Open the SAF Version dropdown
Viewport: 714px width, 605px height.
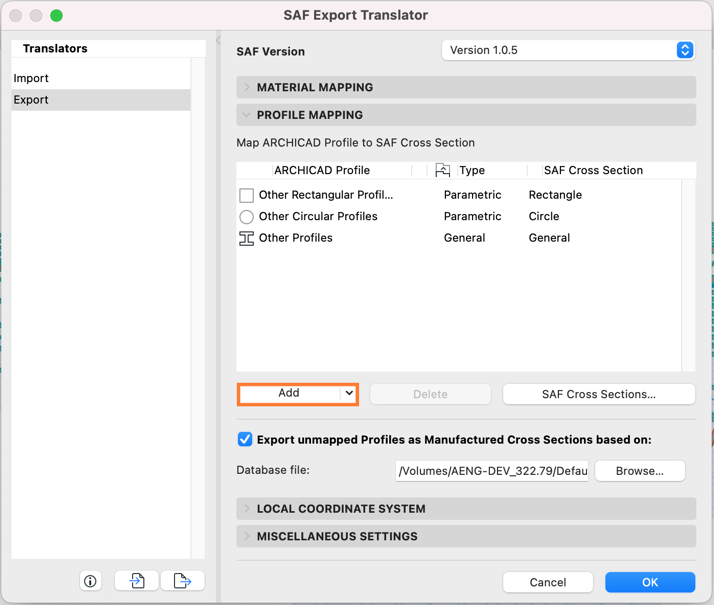(x=568, y=50)
